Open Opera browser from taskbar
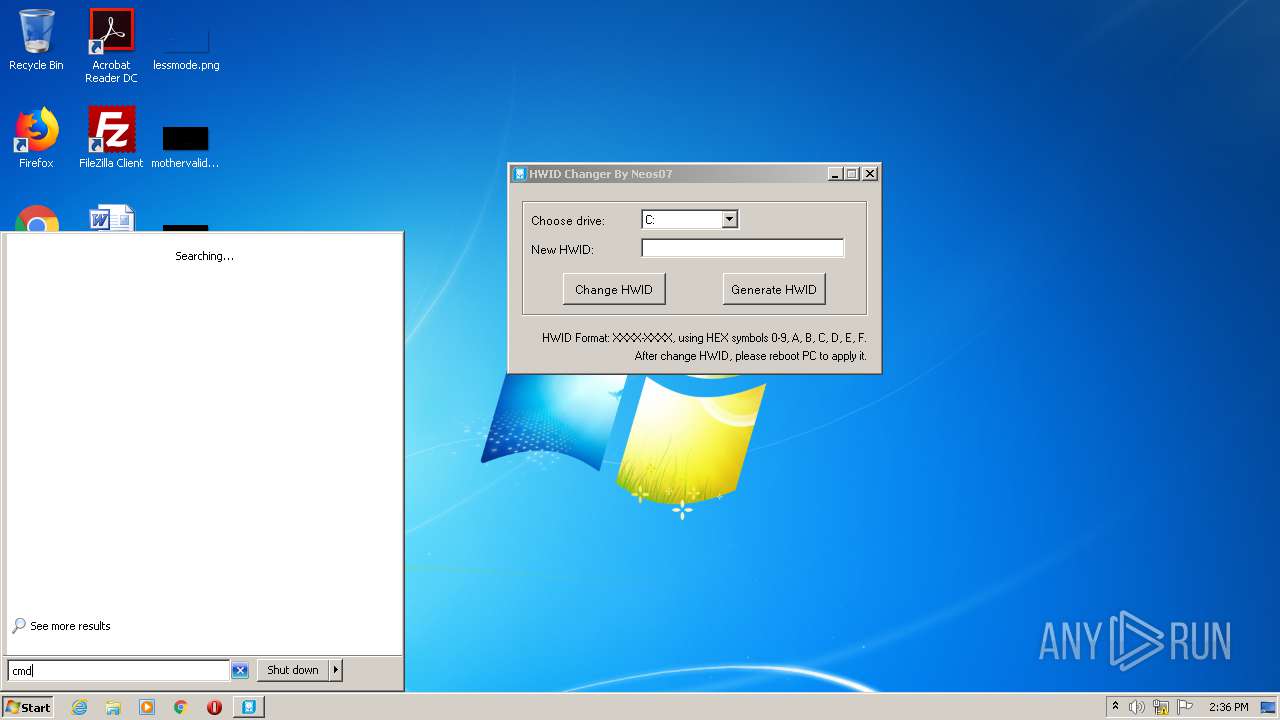This screenshot has height=720, width=1280. 214,707
